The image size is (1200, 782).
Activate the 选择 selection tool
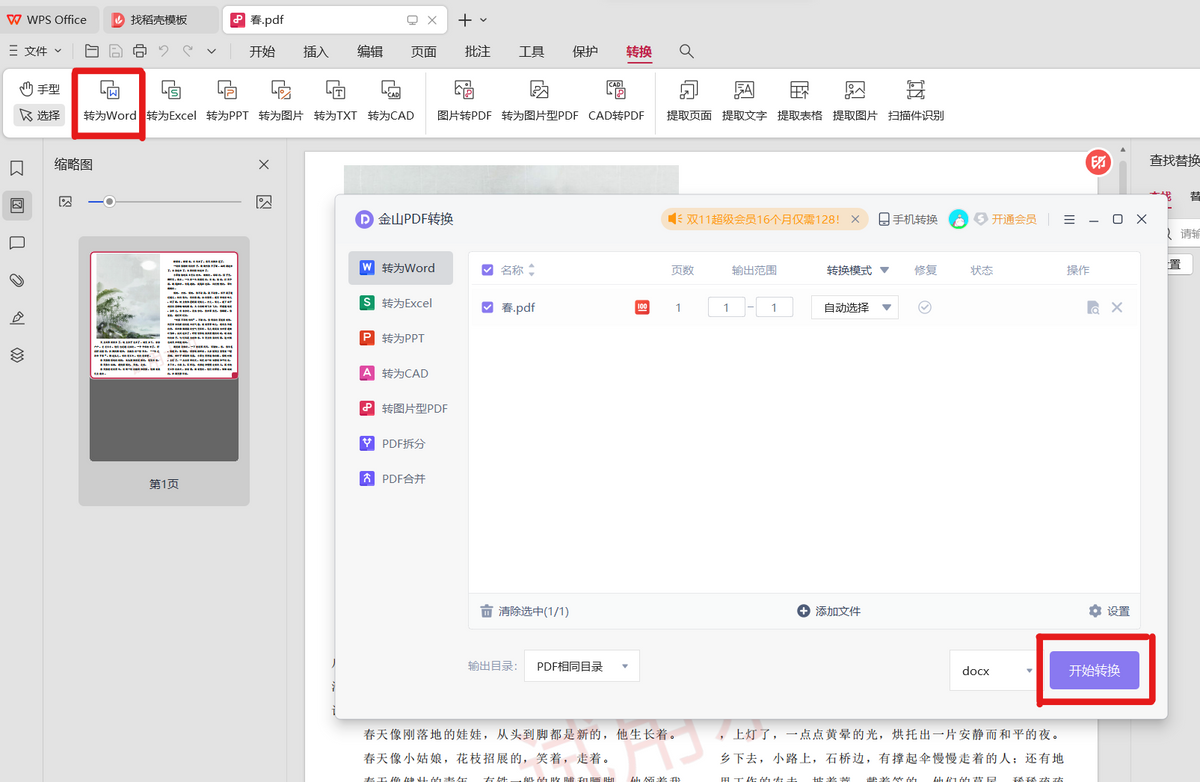40,115
